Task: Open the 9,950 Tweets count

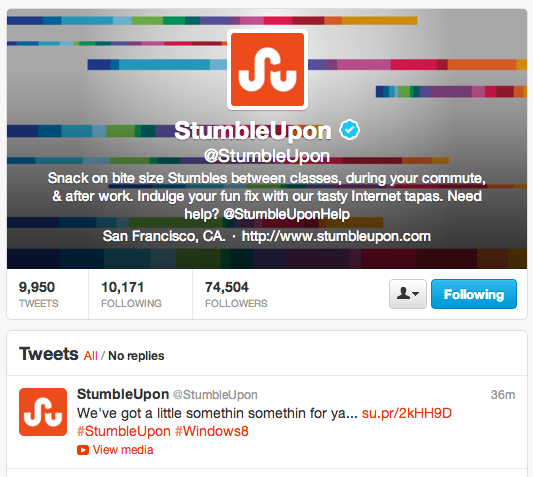Action: [38, 294]
